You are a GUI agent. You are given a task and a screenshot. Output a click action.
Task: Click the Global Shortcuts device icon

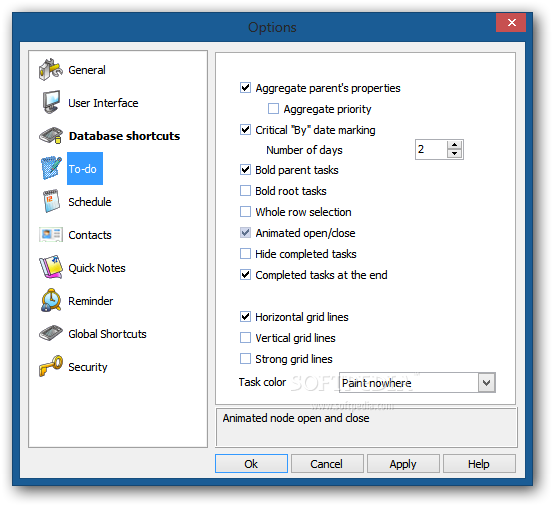click(x=51, y=334)
